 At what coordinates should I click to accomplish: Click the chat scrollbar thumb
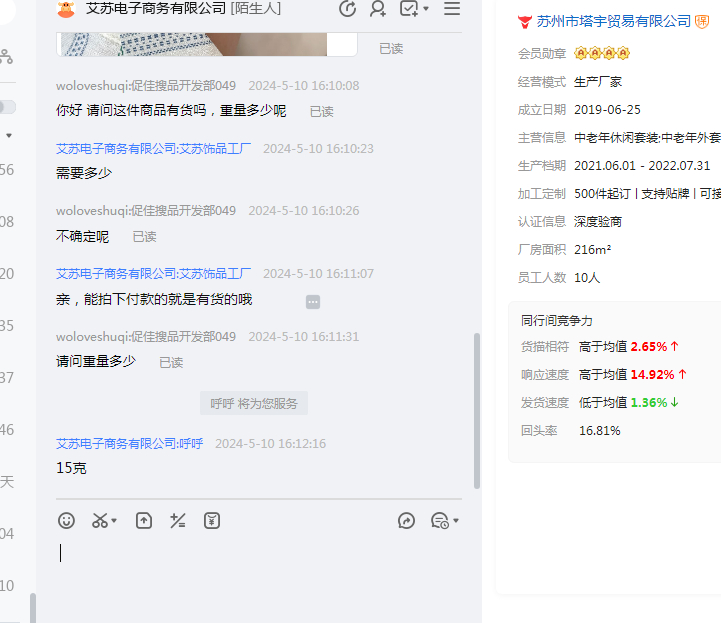pos(477,411)
